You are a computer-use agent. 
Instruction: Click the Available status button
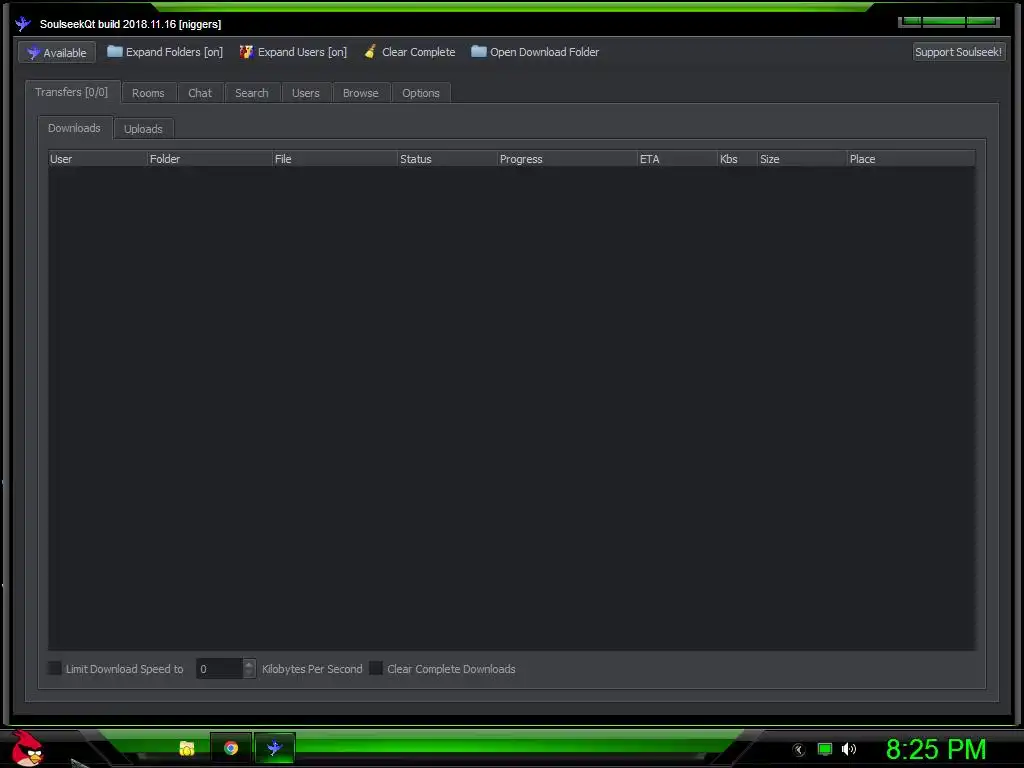[57, 52]
